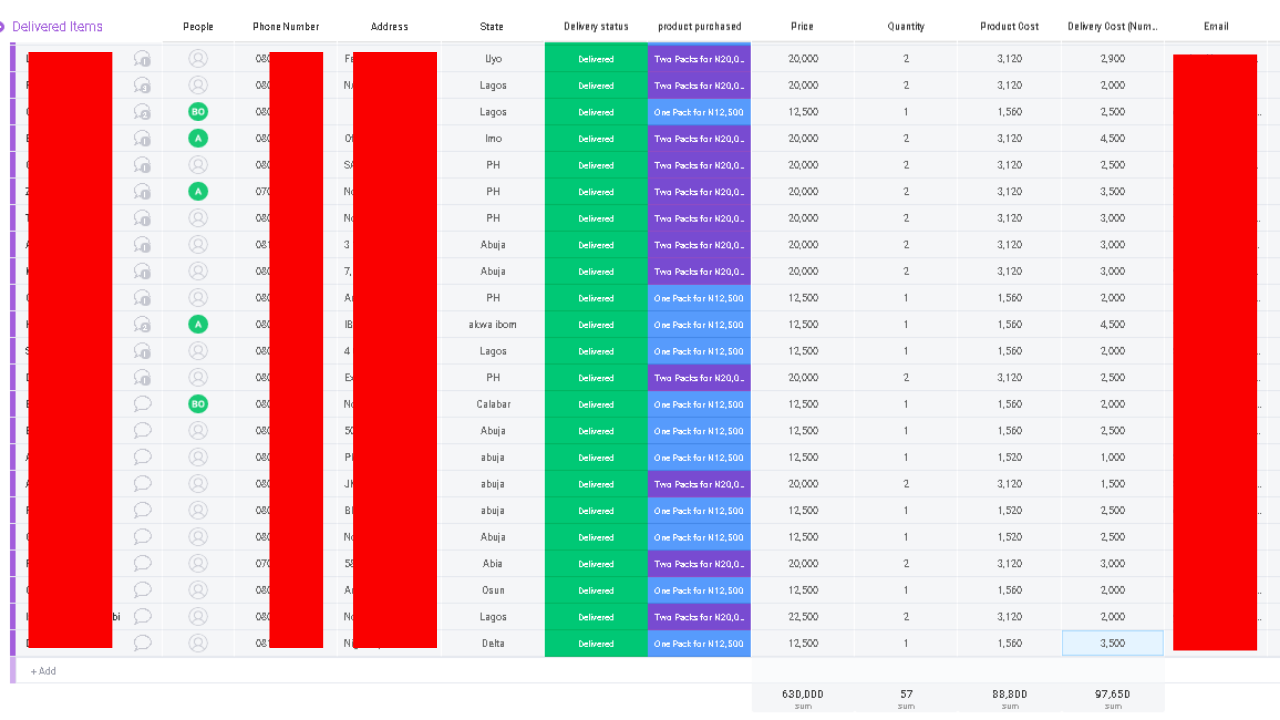The height and width of the screenshot is (720, 1280).
Task: Click the 97,650 delivery cost sum
Action: click(1112, 698)
